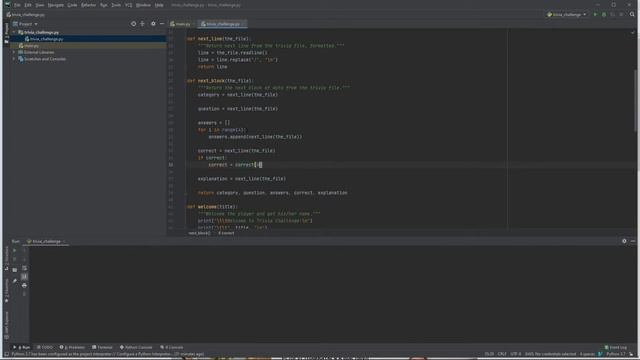Click the Stop icon in Run panel
640x360 pixels.
pyautogui.click(x=15, y=260)
